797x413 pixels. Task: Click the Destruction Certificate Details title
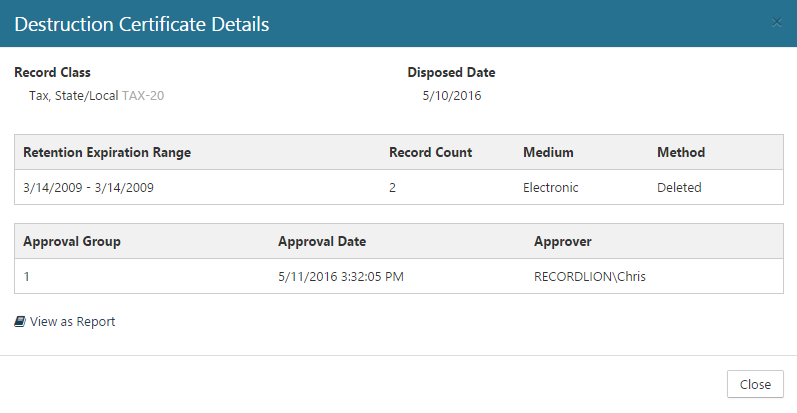point(142,24)
